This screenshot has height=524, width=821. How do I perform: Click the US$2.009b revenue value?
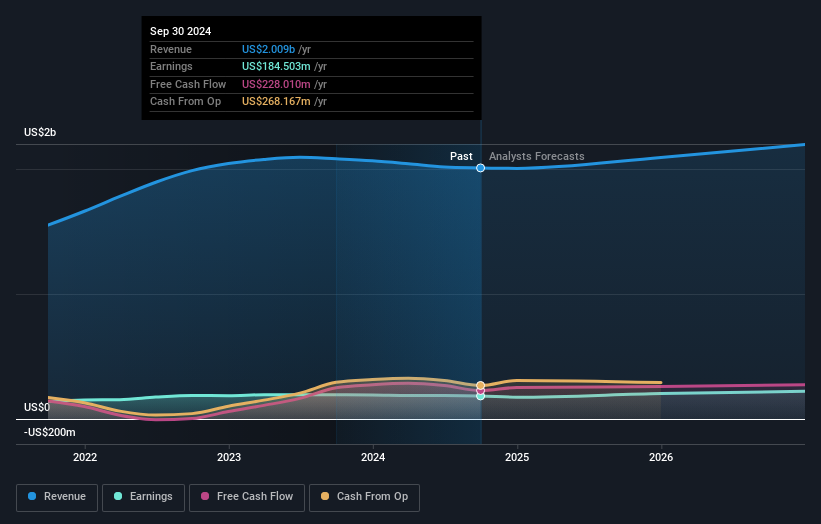269,49
